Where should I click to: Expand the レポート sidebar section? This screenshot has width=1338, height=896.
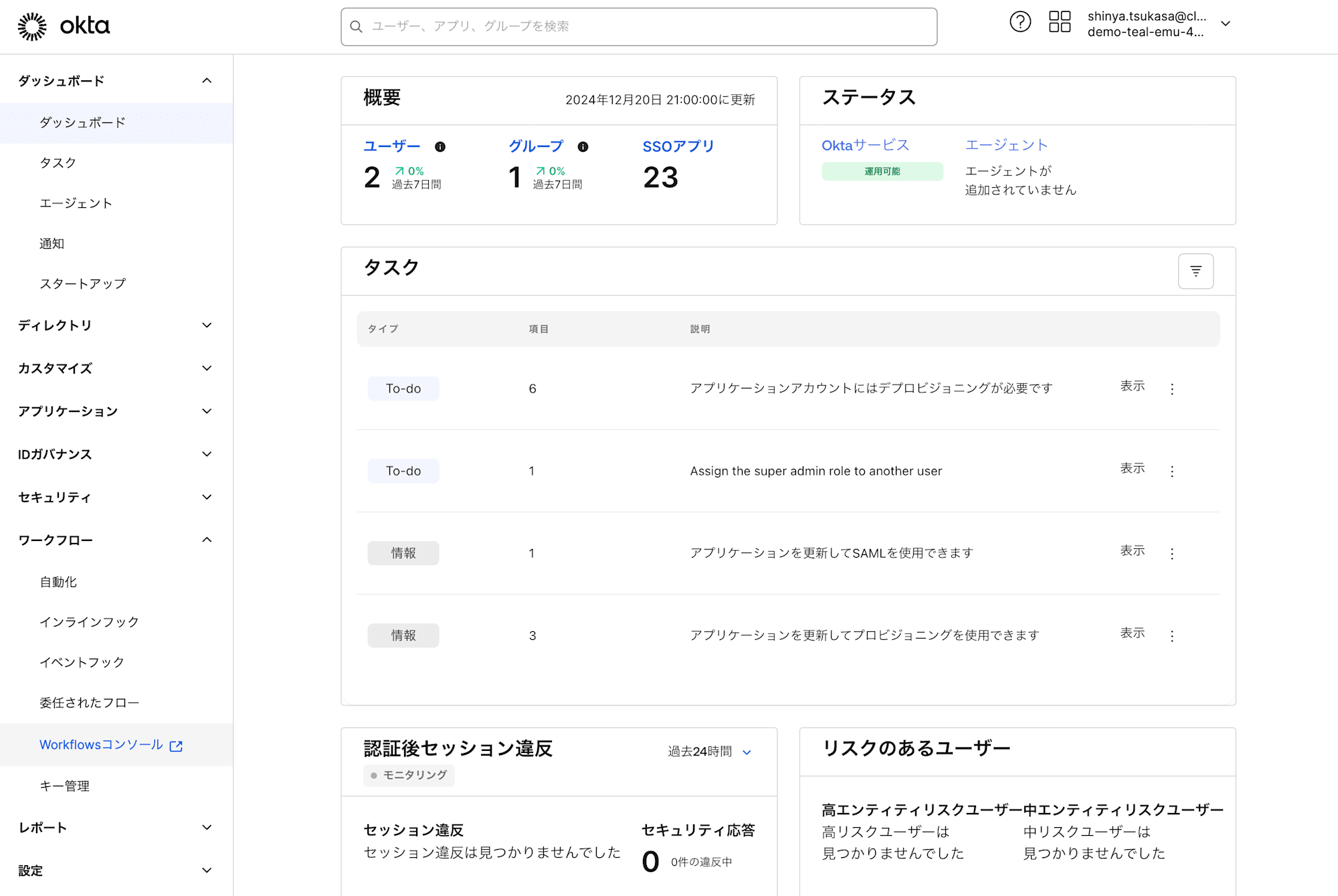click(x=207, y=828)
